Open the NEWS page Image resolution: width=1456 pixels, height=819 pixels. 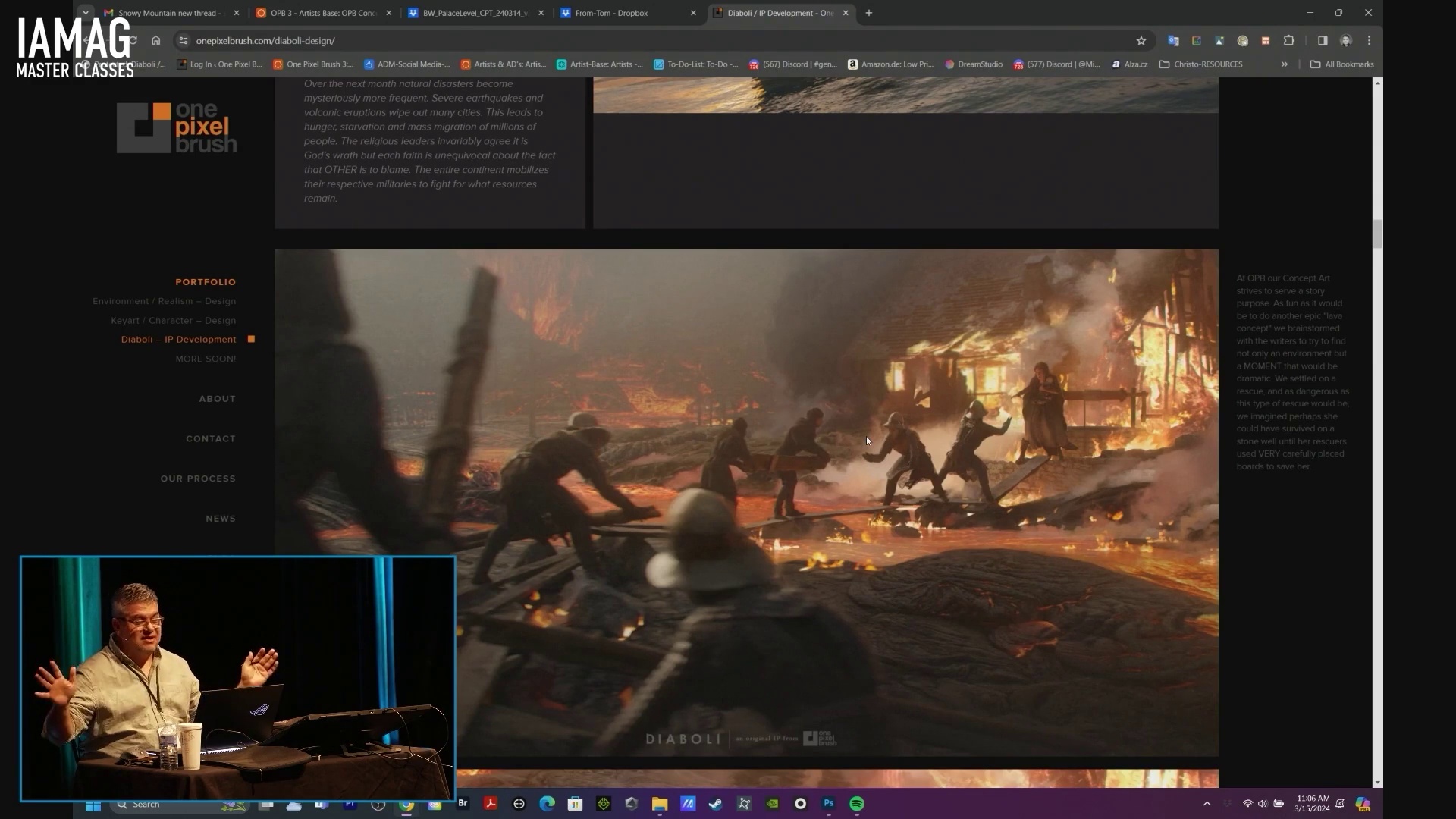click(221, 519)
